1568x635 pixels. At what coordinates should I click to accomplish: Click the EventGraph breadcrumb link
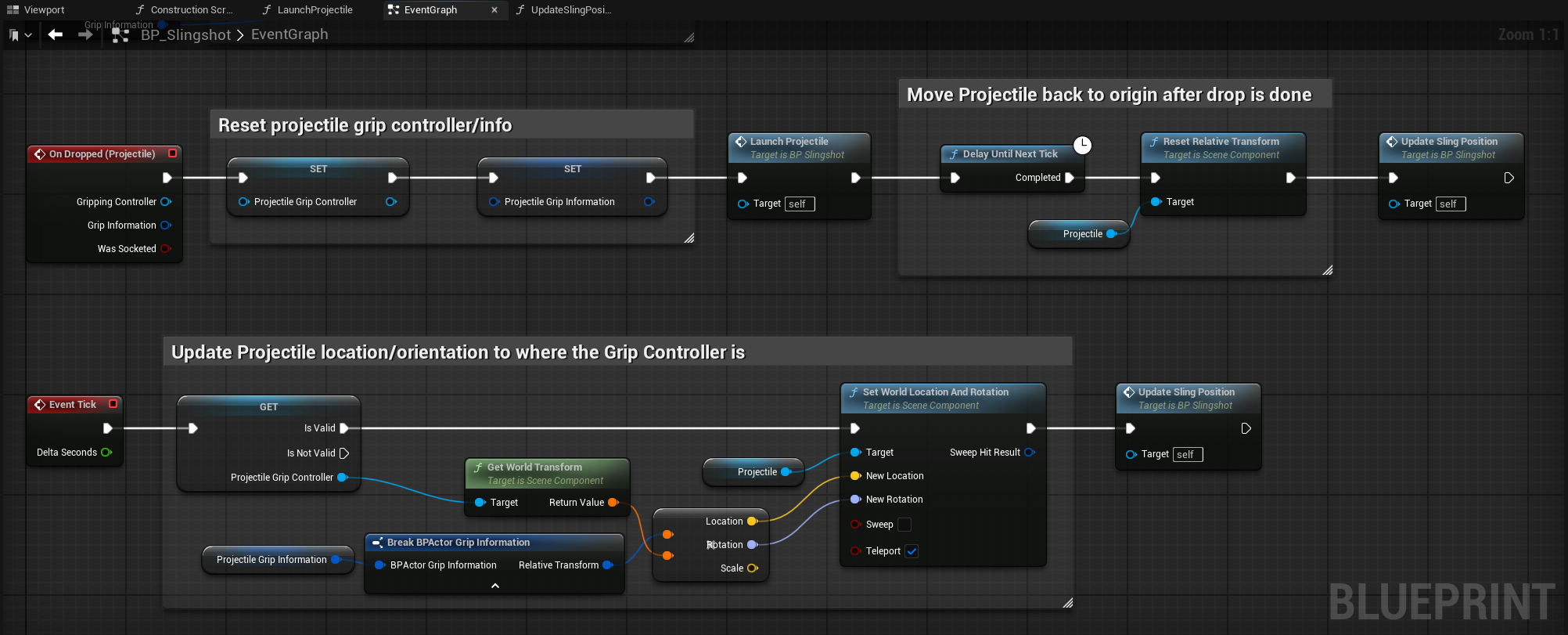(x=290, y=35)
